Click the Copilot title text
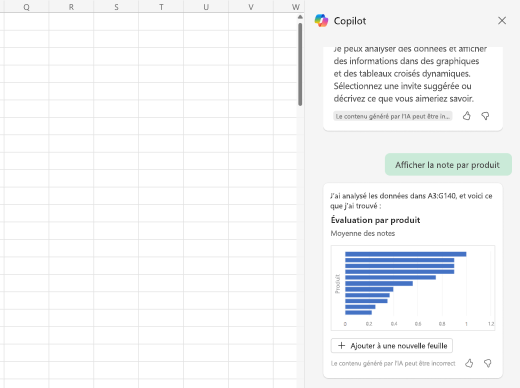520x388 pixels. tap(350, 21)
